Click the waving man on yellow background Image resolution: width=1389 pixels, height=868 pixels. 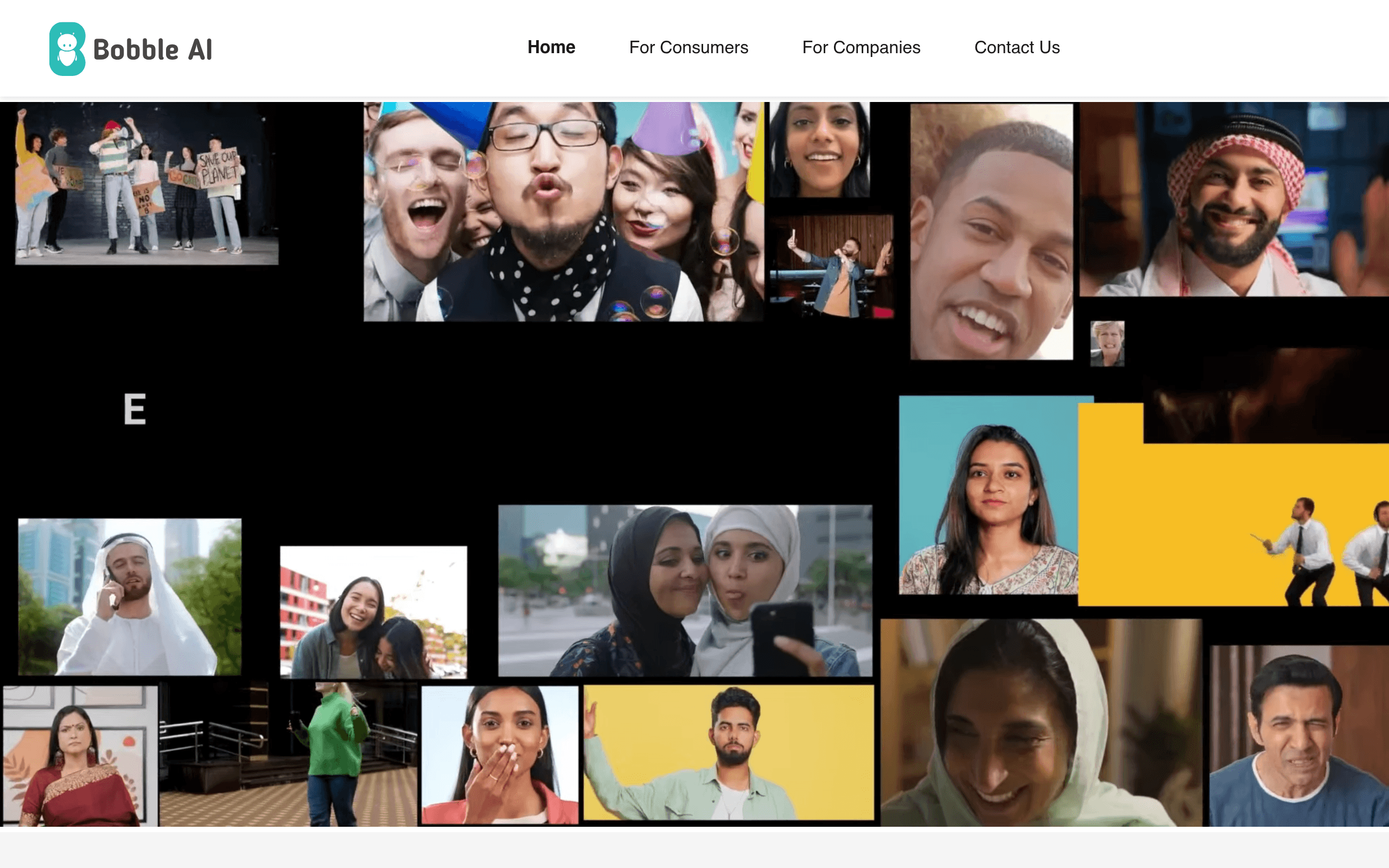(728, 752)
